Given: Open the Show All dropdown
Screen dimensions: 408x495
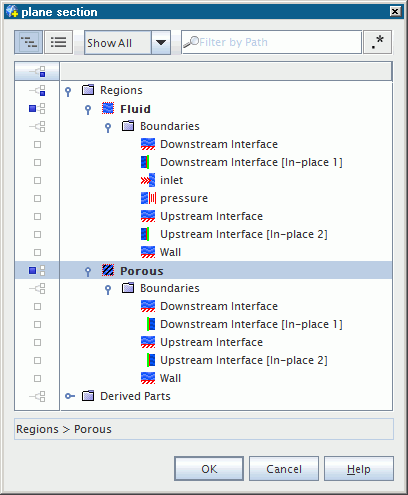Looking at the screenshot, I should click(161, 42).
